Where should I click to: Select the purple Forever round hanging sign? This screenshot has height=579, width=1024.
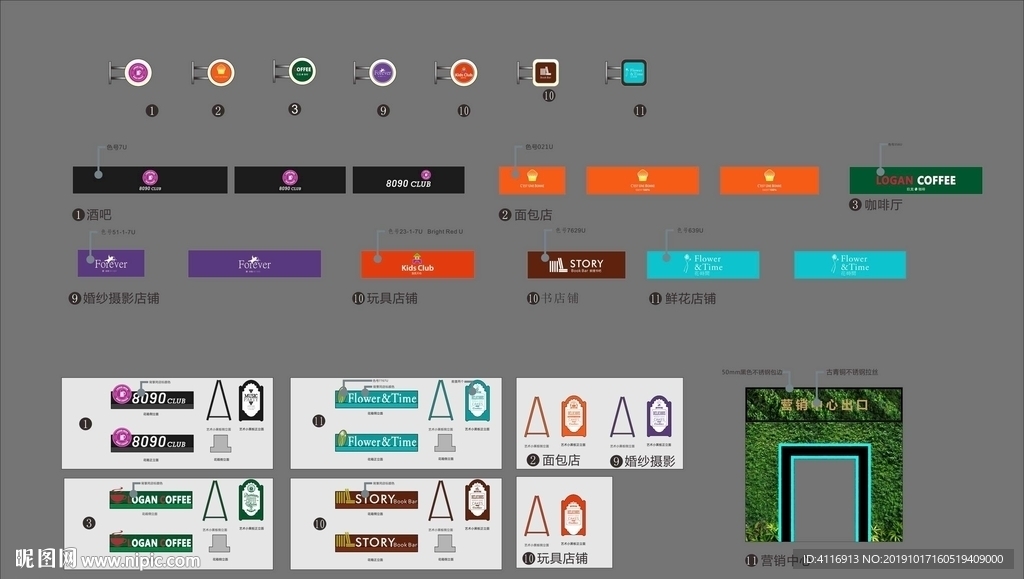pyautogui.click(x=383, y=72)
